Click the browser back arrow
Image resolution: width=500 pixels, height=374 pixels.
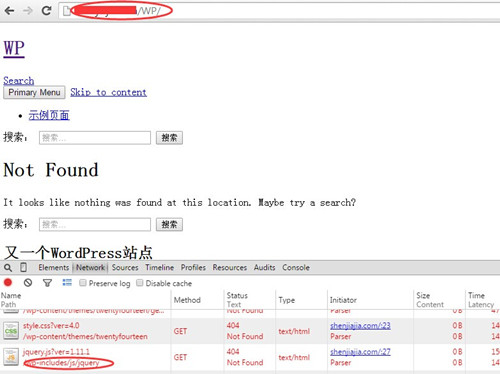pos(9,11)
